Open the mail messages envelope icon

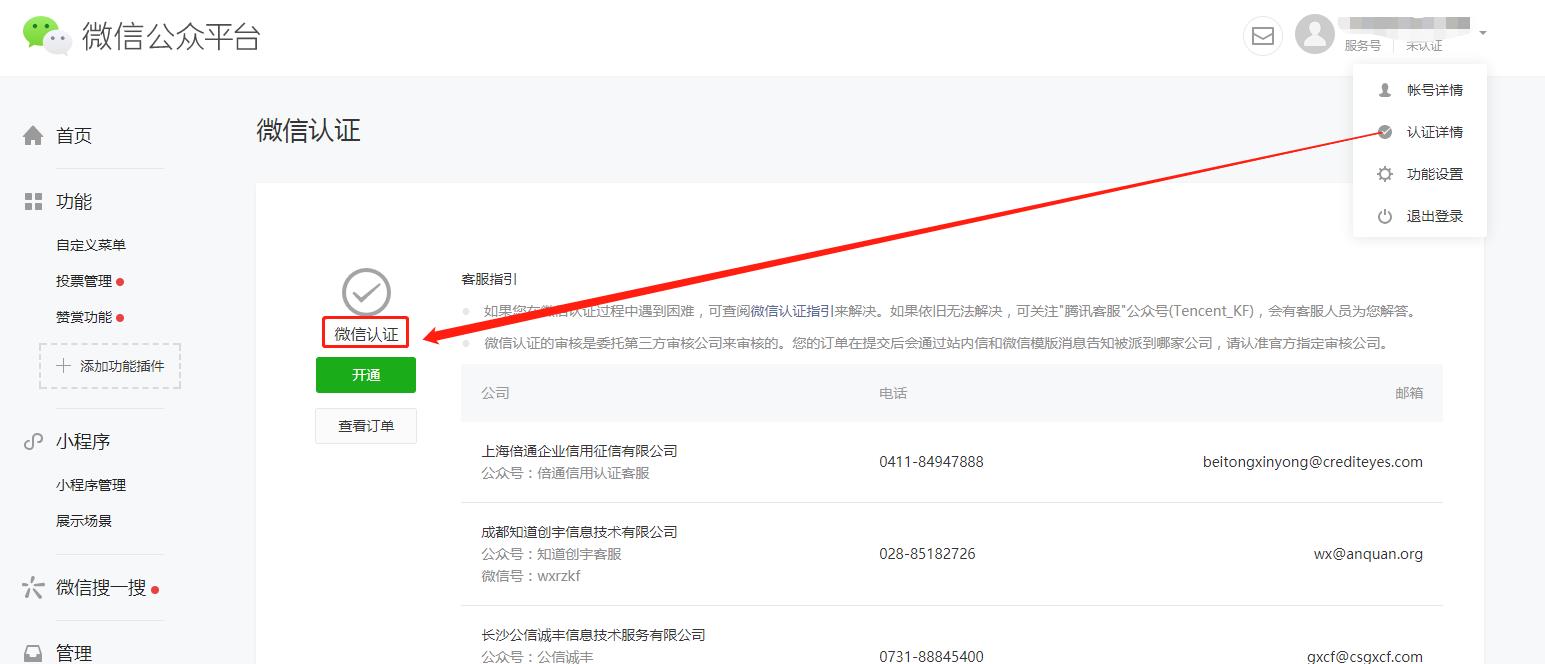(1263, 36)
